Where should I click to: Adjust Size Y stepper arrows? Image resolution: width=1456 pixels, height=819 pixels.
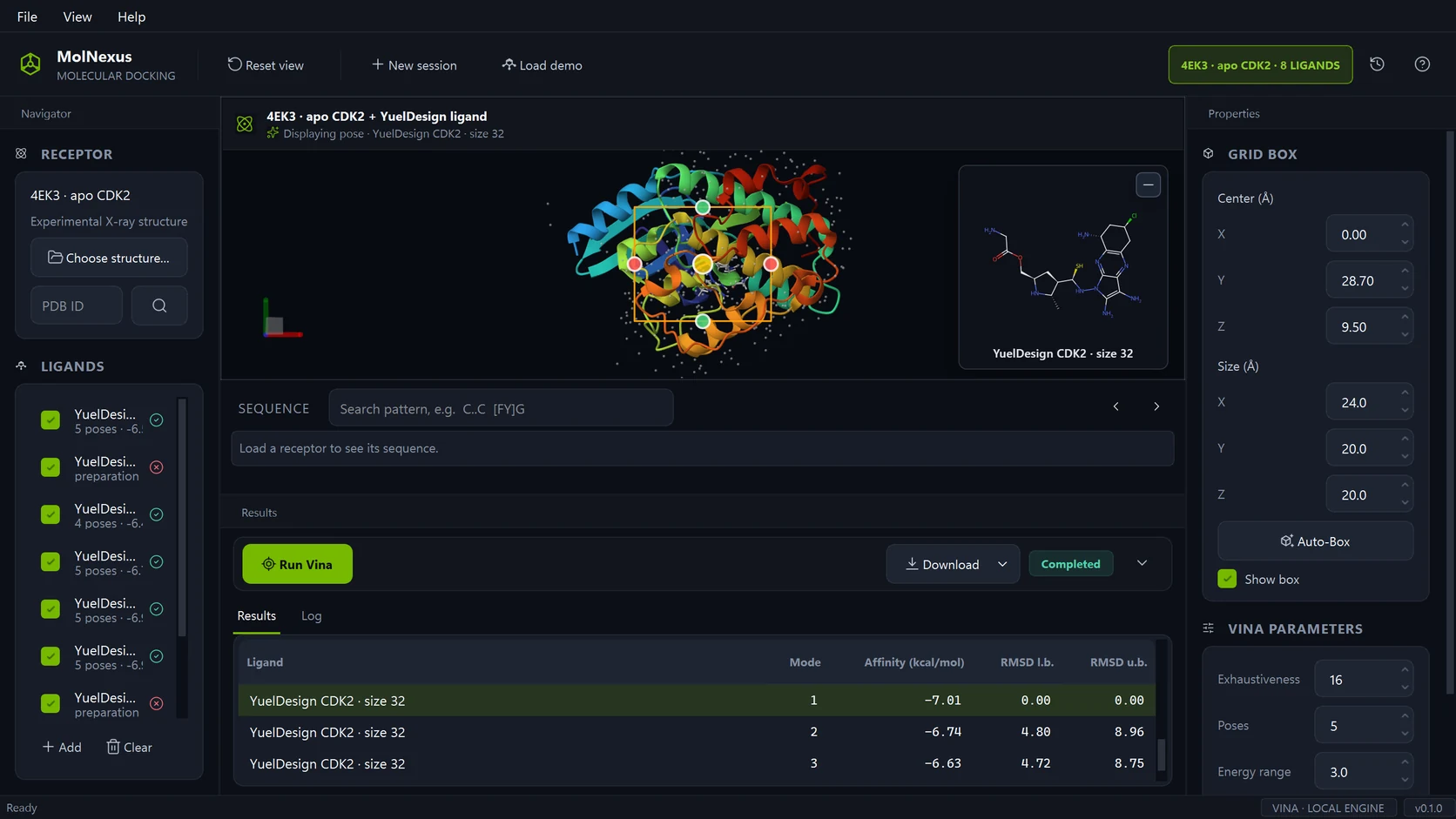[1405, 448]
